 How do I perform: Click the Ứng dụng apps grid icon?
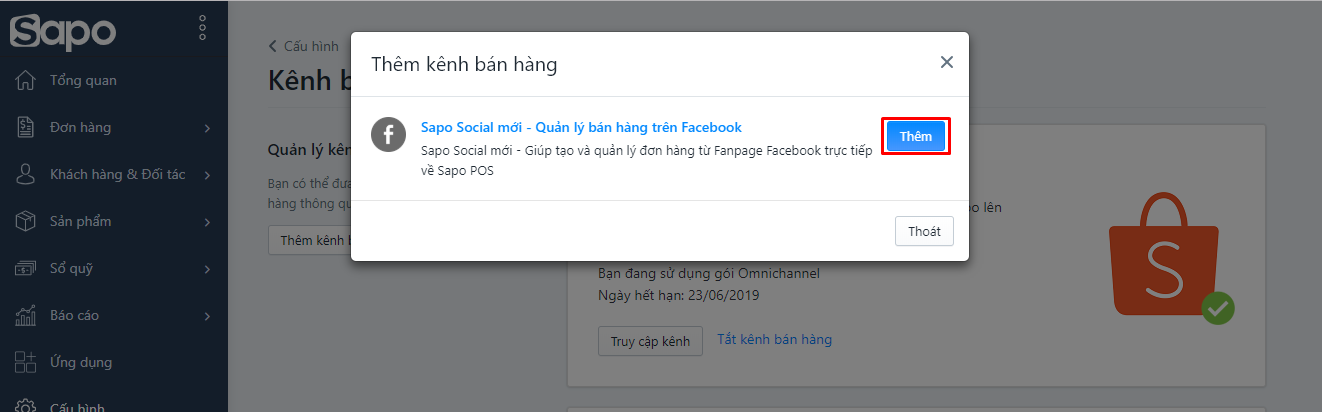[26, 362]
